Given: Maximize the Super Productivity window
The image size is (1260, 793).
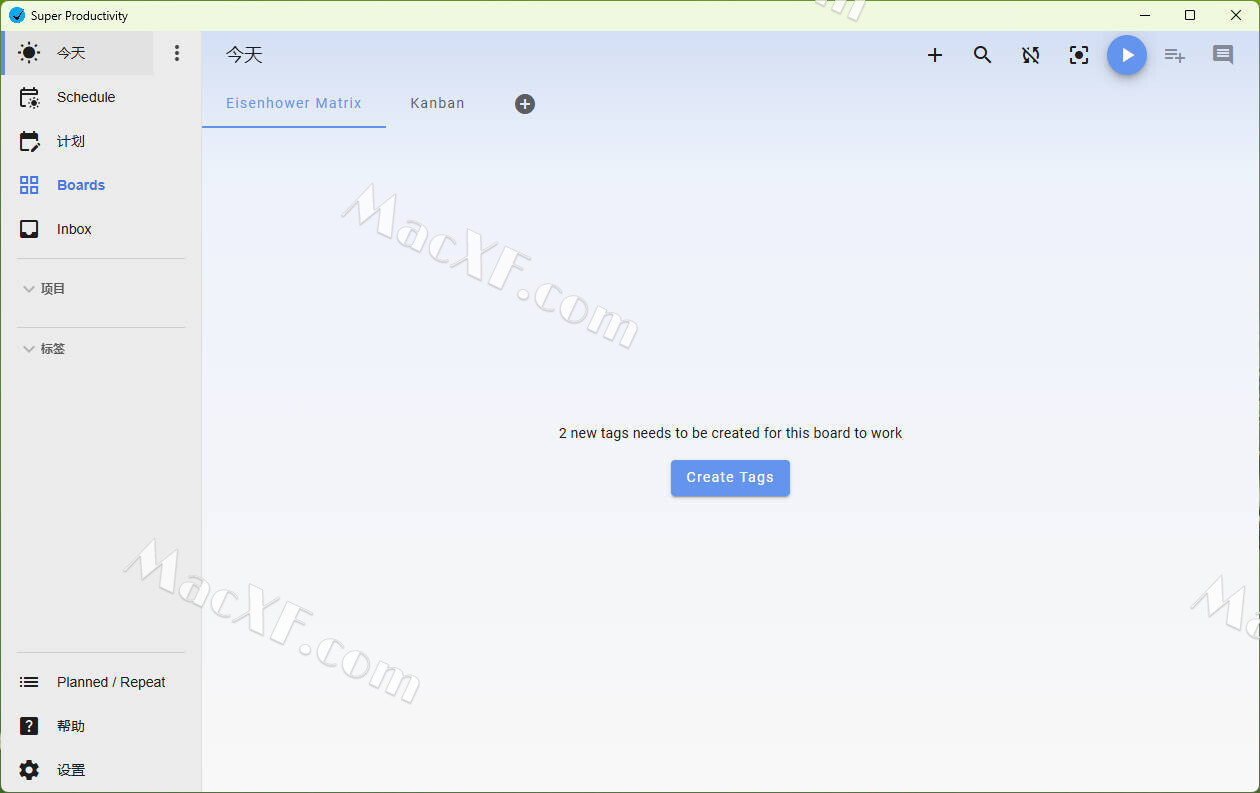Looking at the screenshot, I should [x=1190, y=15].
